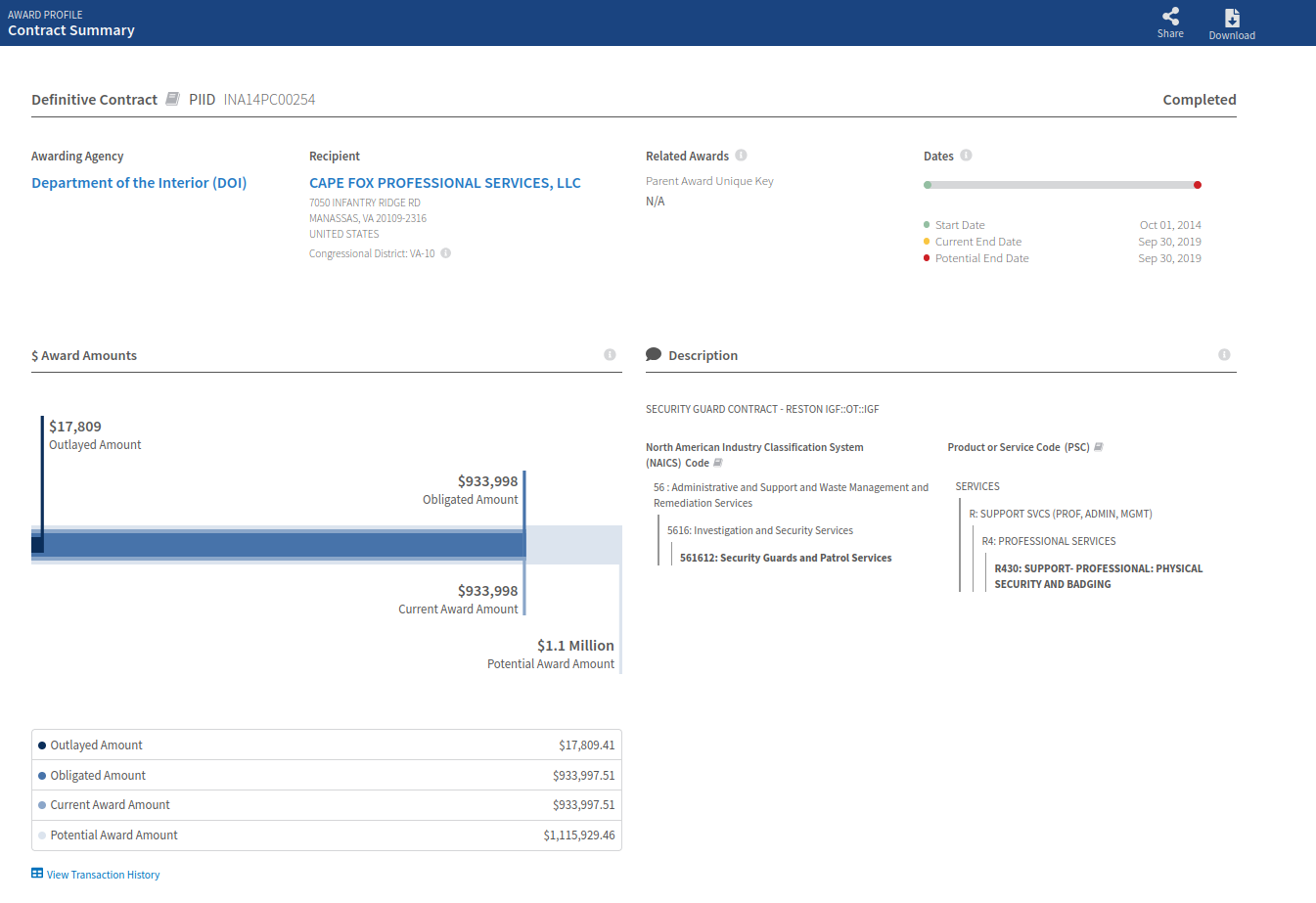Click the red potential end date marker
The width and height of the screenshot is (1316, 903).
[1198, 185]
